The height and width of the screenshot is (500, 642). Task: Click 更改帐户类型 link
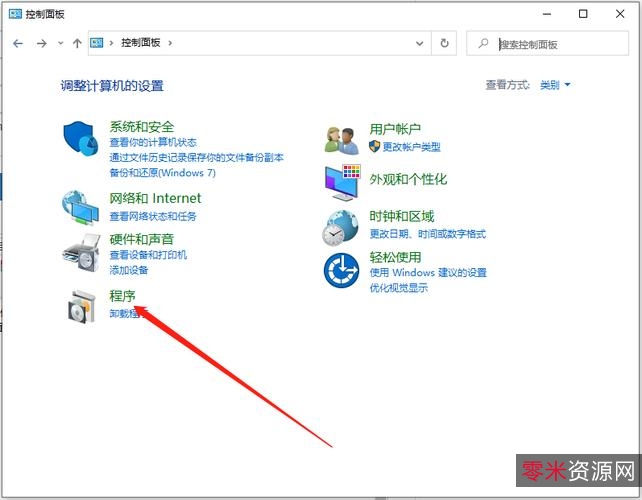coord(411,147)
